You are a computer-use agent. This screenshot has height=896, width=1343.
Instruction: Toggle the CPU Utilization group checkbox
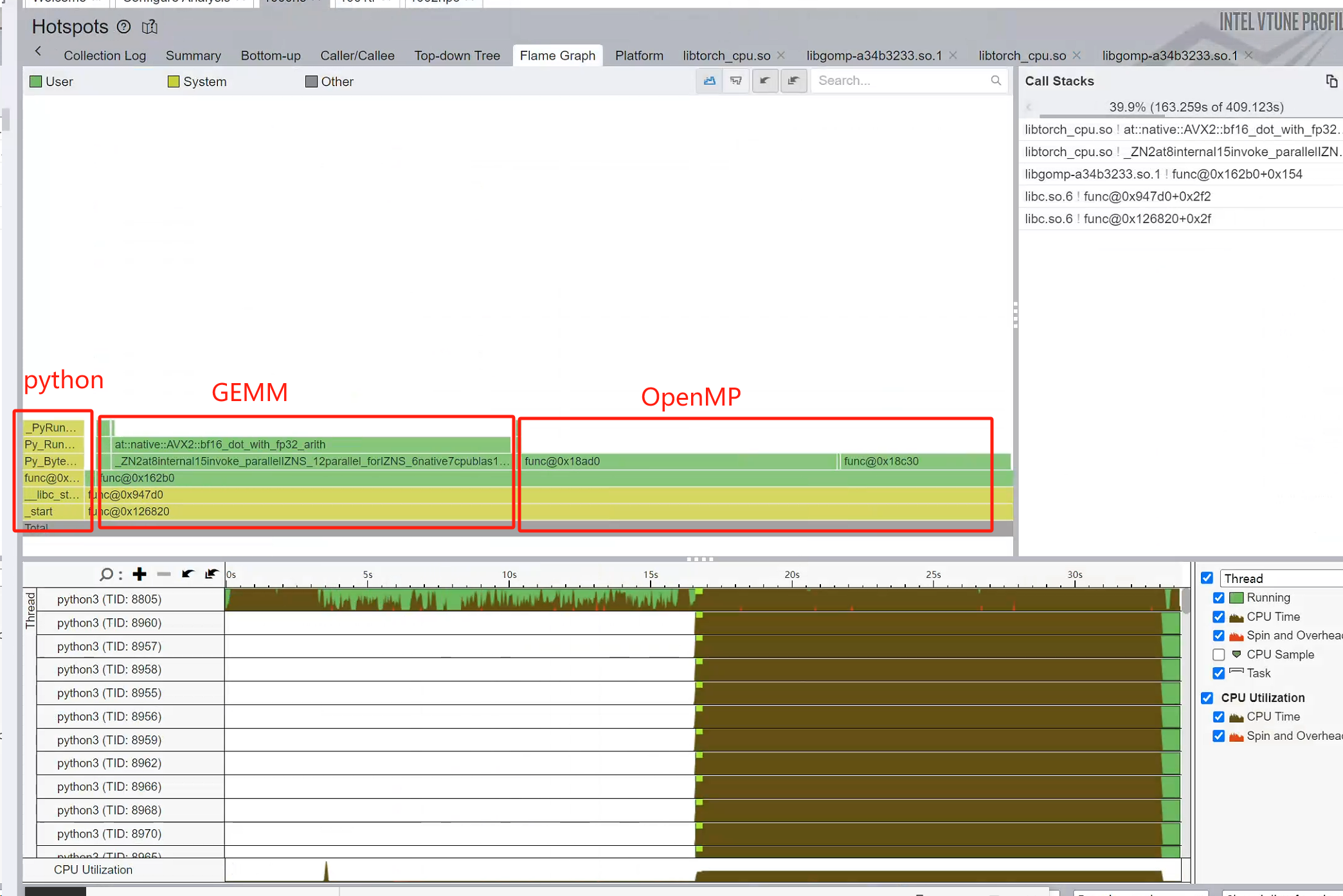(1207, 698)
